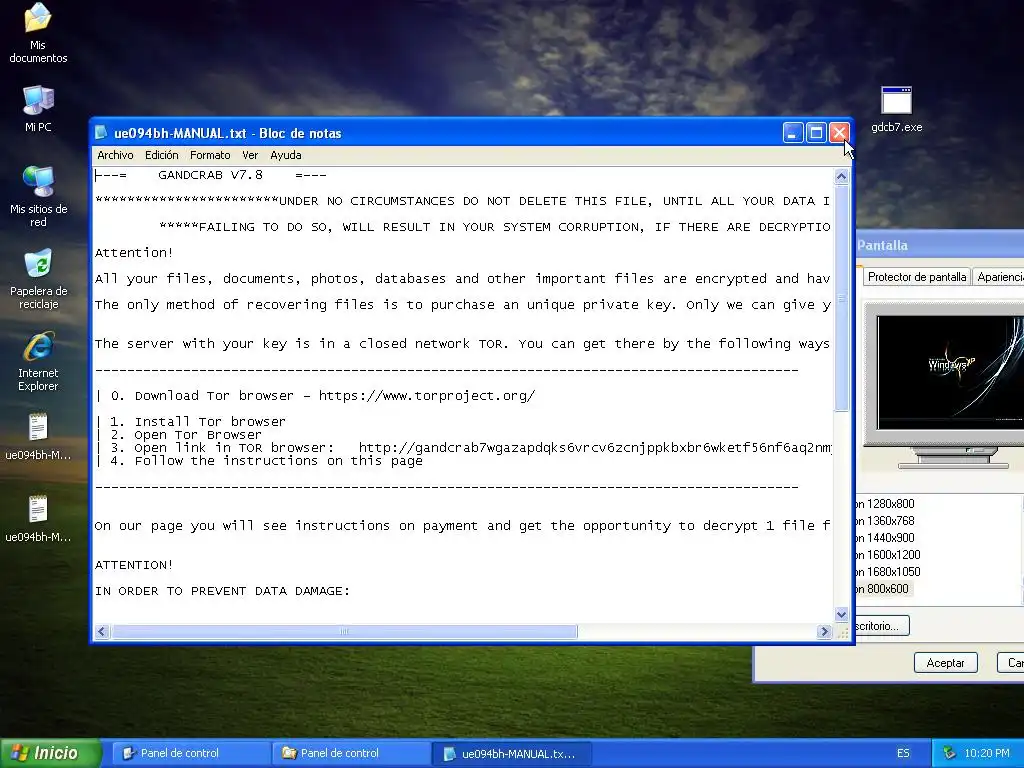The image size is (1024, 768).
Task: Click the language indicator ES in the taskbar
Action: (903, 753)
